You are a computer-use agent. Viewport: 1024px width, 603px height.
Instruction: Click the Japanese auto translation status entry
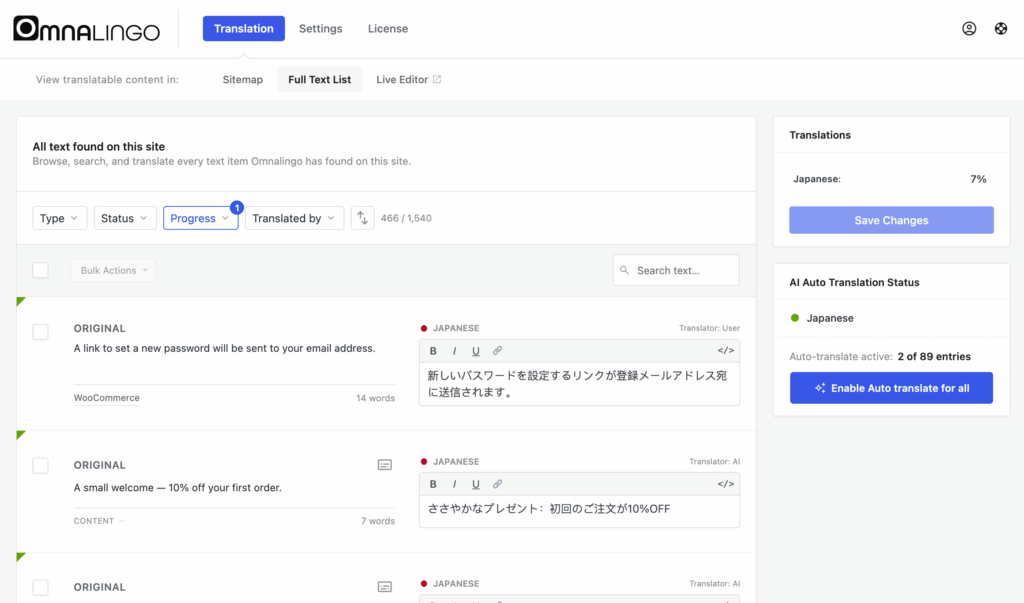[x=822, y=318]
